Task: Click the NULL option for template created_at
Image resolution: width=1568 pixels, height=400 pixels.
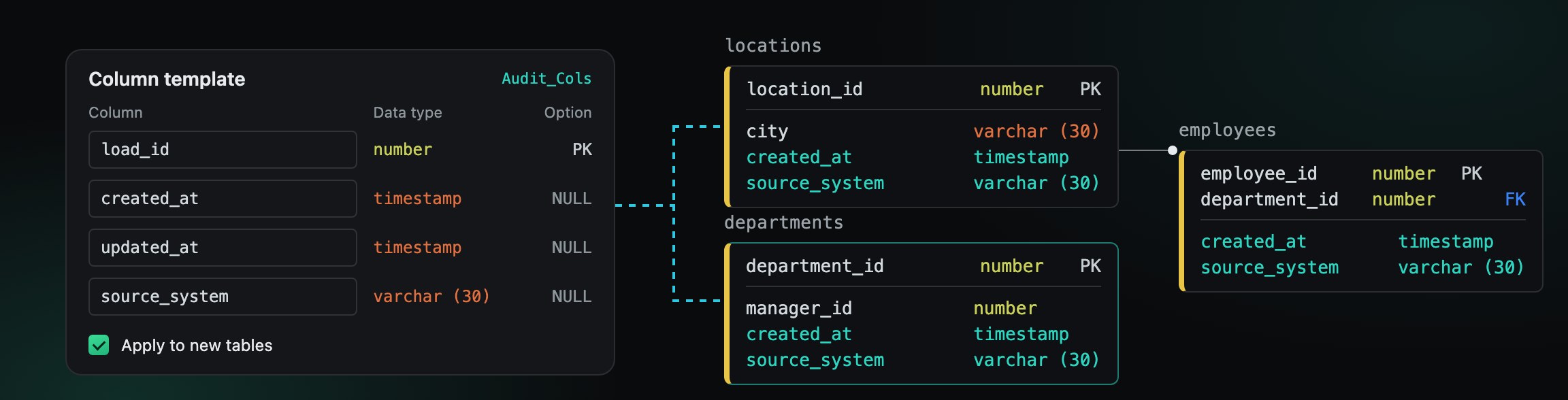Action: (572, 199)
